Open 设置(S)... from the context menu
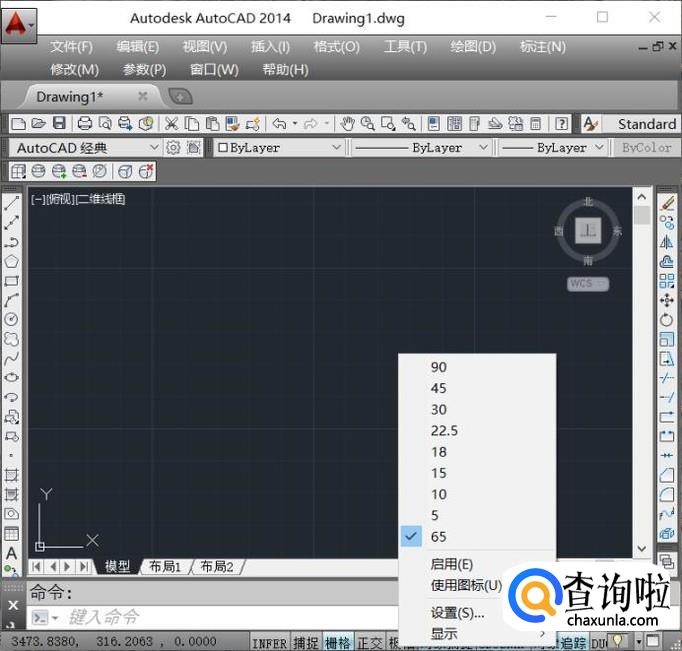 point(457,613)
